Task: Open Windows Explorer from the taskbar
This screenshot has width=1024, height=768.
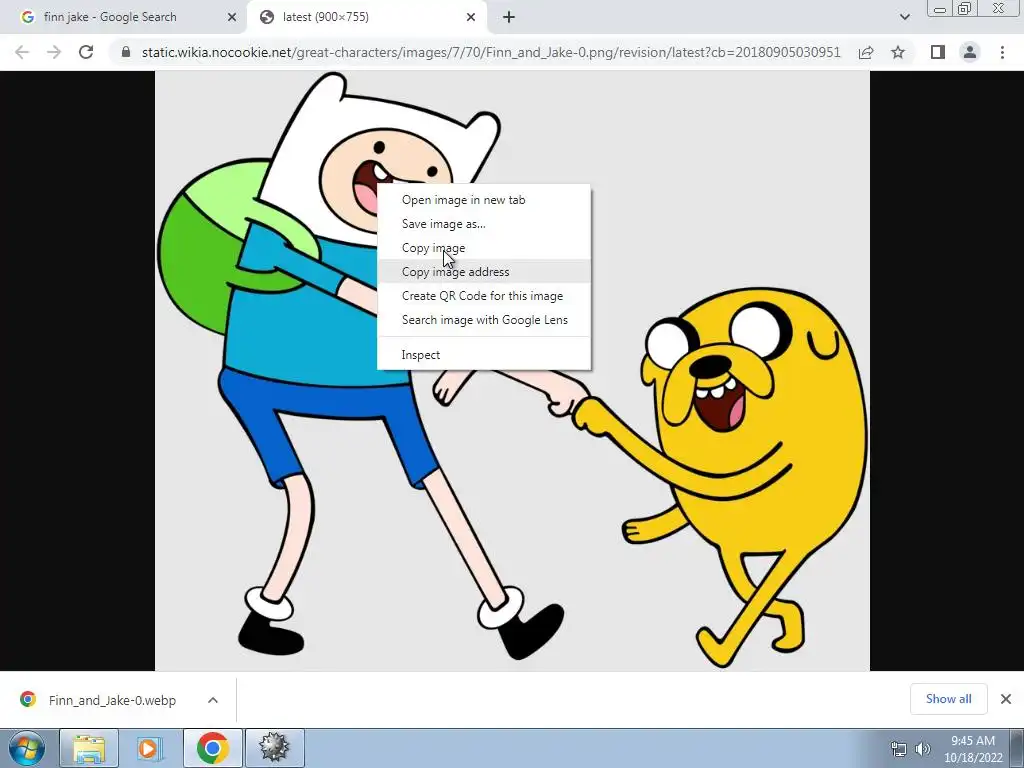Action: pyautogui.click(x=89, y=748)
